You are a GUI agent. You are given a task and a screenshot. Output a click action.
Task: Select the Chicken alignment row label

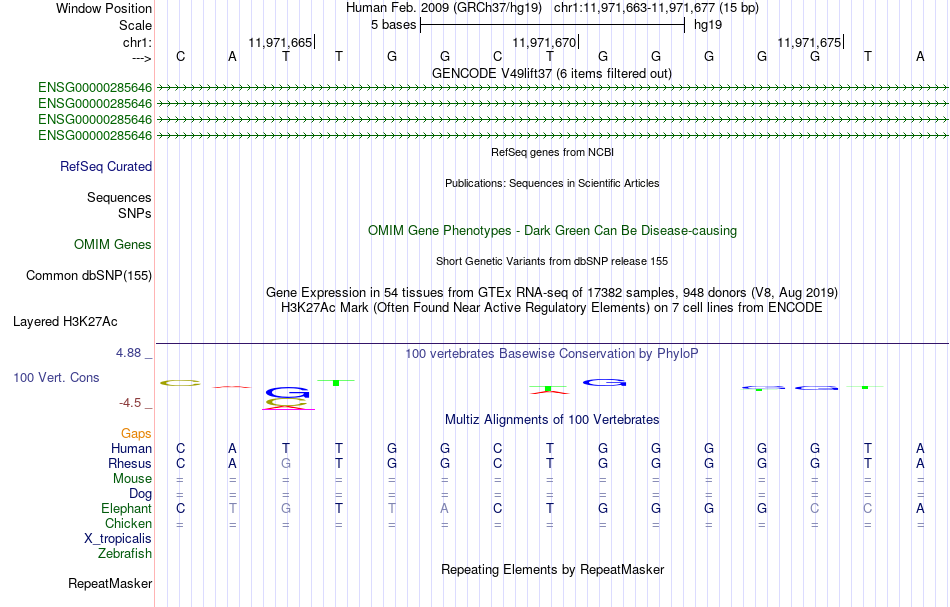point(128,523)
